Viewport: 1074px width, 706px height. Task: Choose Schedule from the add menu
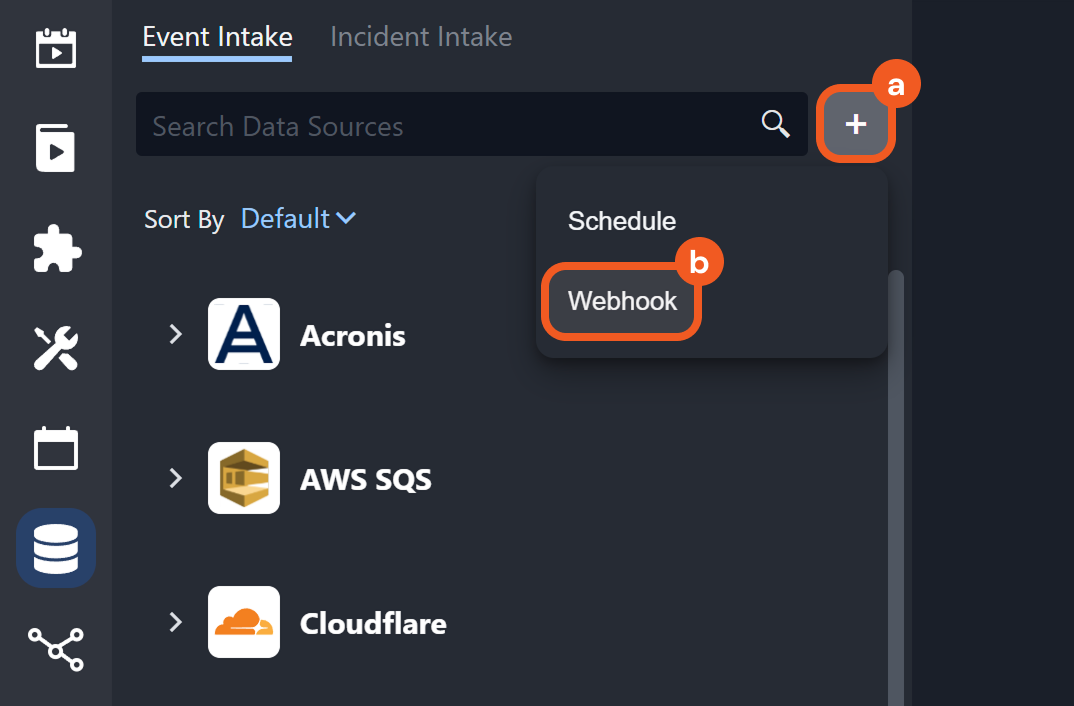click(622, 221)
